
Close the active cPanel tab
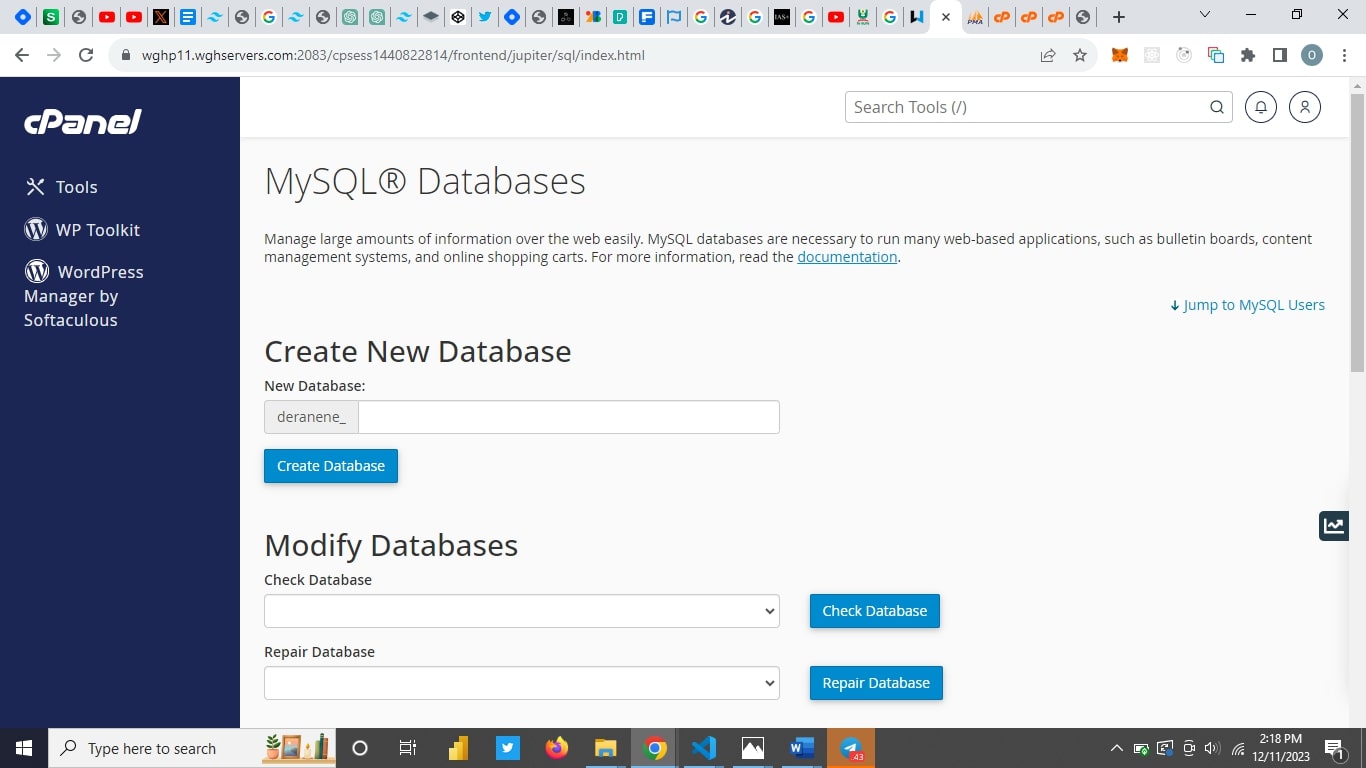946,17
